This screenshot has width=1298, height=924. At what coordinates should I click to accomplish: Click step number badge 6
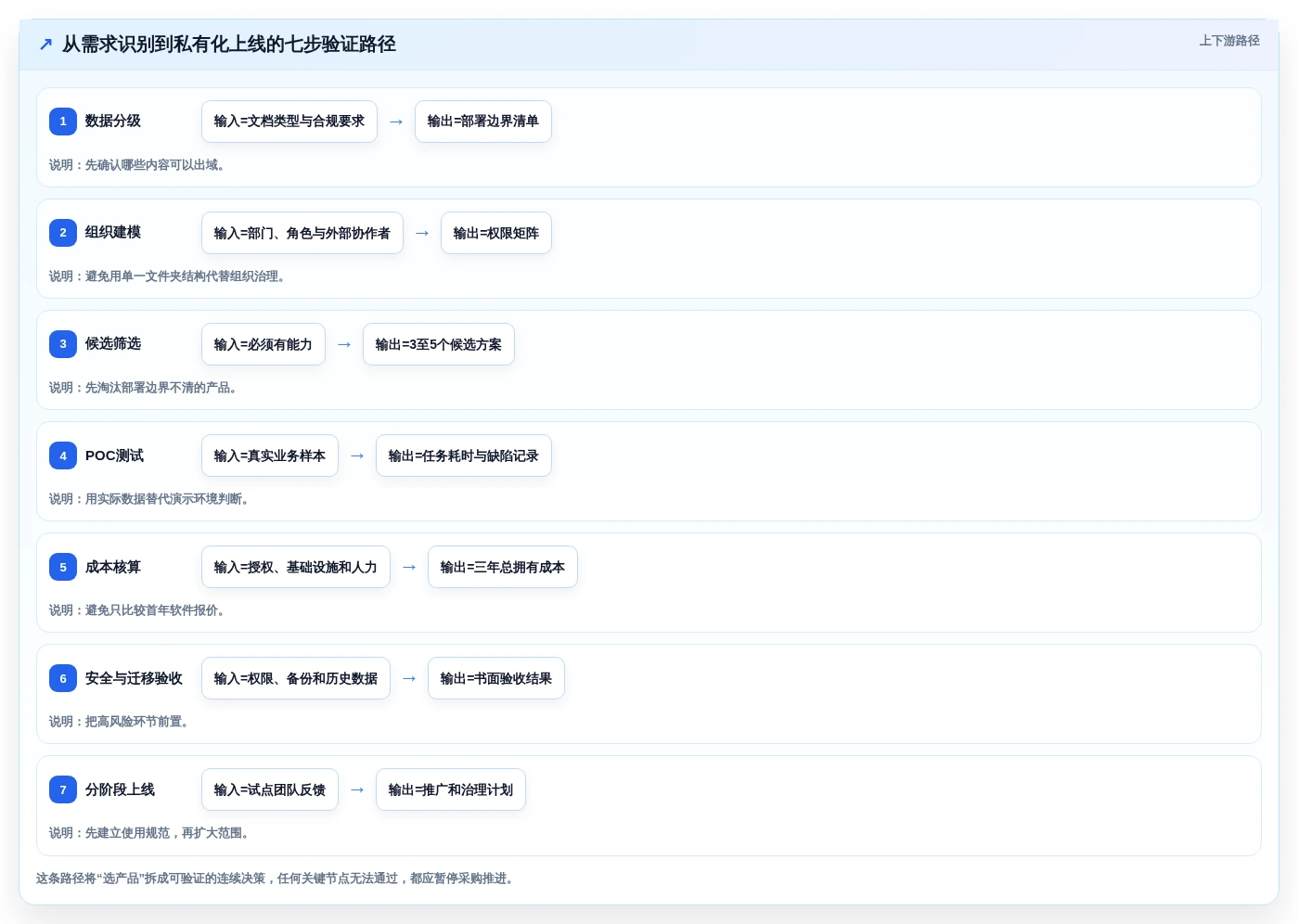pyautogui.click(x=63, y=678)
